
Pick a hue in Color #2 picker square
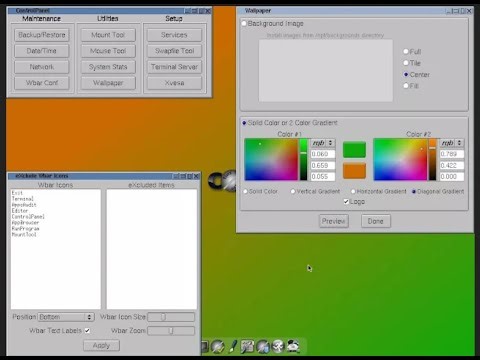click(400, 160)
